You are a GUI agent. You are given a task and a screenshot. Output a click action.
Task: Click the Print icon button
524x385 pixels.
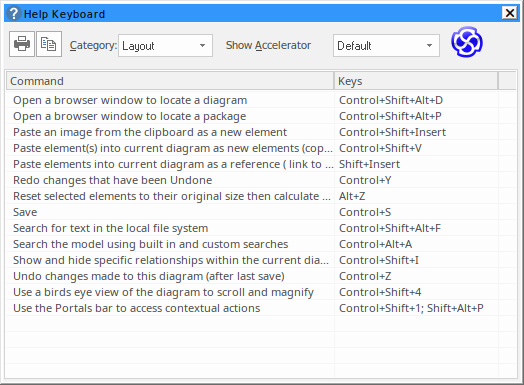click(22, 44)
